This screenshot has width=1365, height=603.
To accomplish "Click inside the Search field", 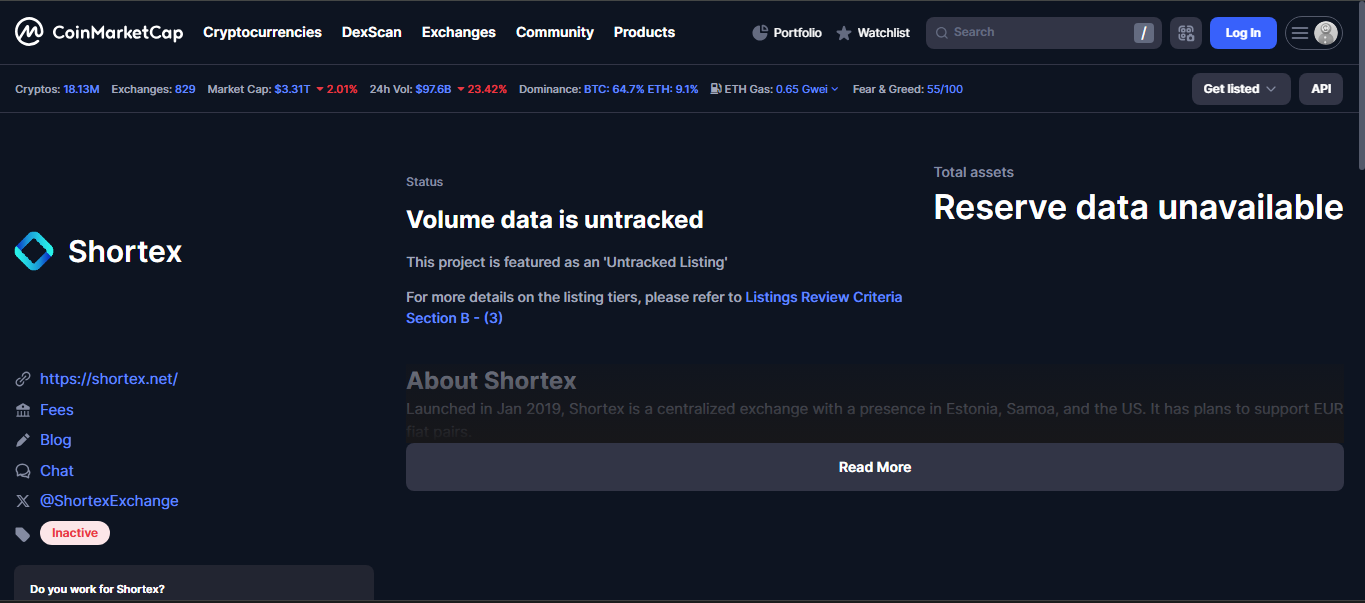I will [1030, 32].
